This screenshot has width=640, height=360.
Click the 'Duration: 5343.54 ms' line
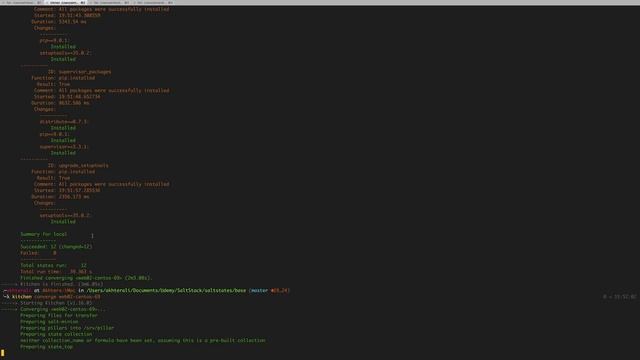[59, 22]
